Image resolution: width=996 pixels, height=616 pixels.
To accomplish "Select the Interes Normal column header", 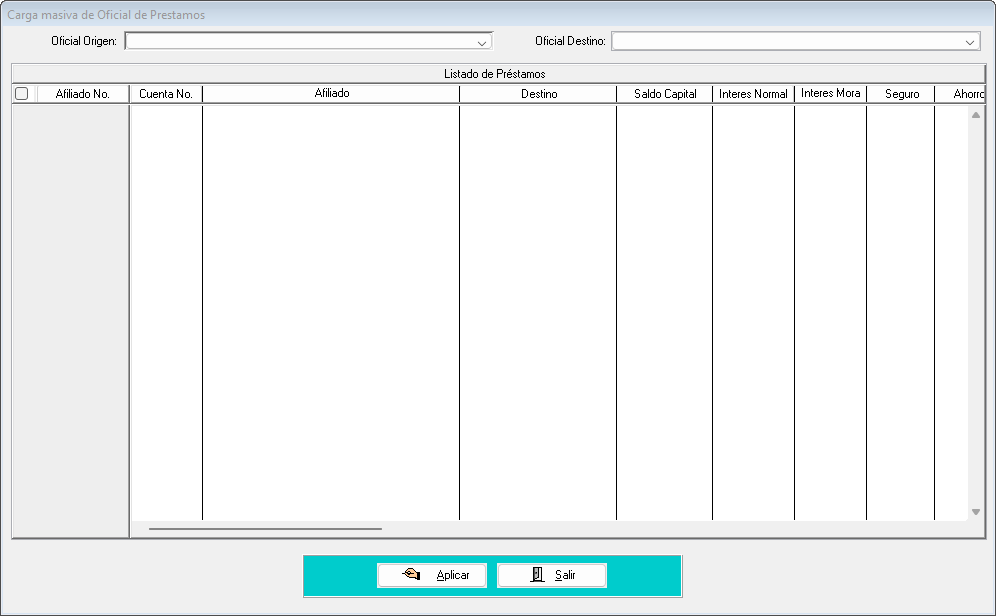I will [x=753, y=94].
